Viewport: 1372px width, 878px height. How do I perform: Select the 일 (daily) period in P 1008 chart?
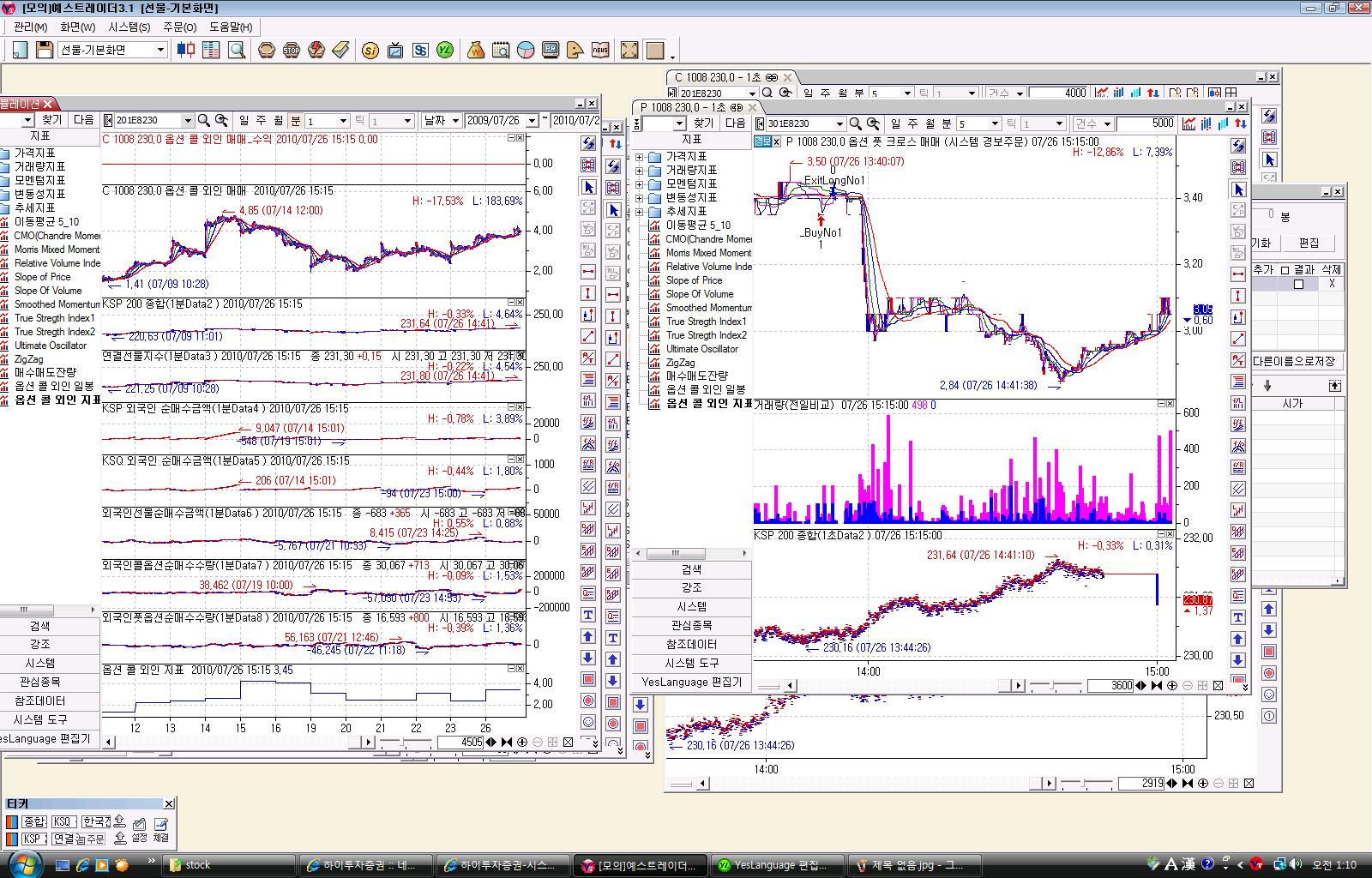pos(896,123)
